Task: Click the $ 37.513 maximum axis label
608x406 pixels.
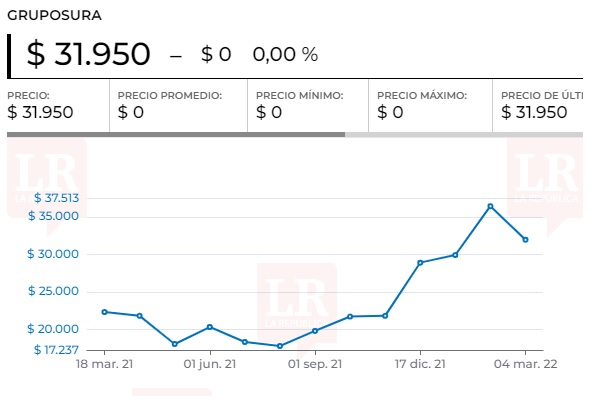Action: point(55,198)
